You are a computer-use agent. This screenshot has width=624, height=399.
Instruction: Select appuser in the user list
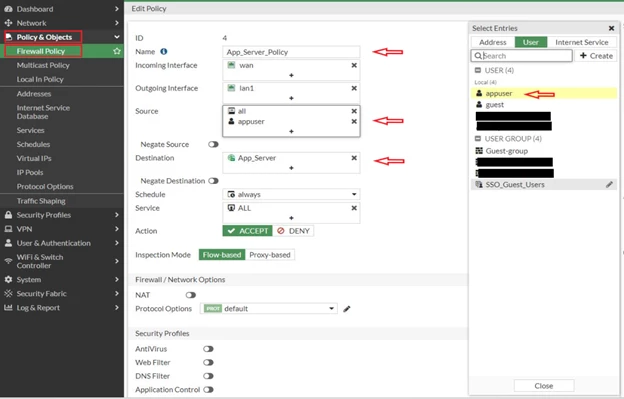point(544,93)
